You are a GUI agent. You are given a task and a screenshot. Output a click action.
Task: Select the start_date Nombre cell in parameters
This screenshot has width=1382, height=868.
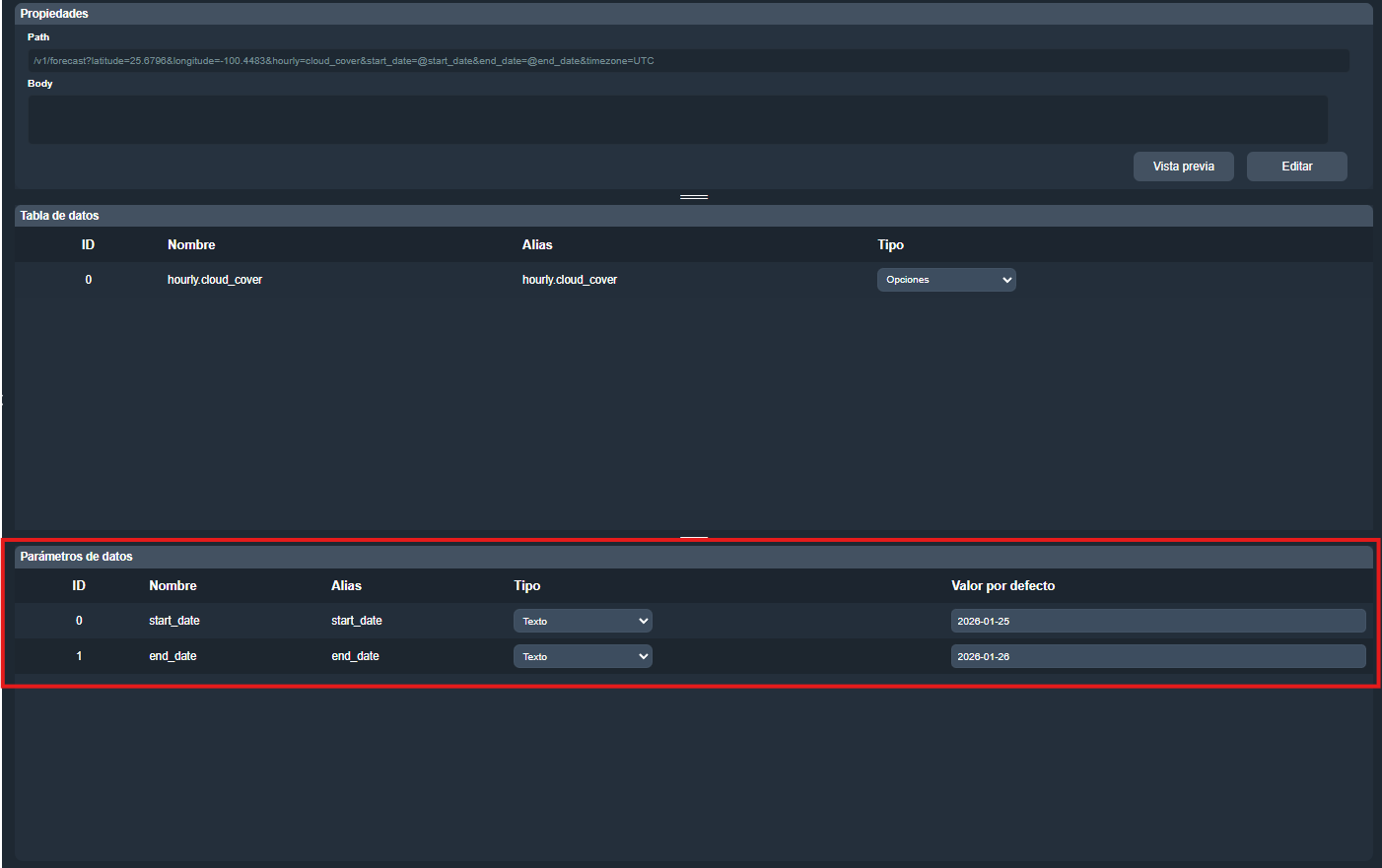coord(174,621)
